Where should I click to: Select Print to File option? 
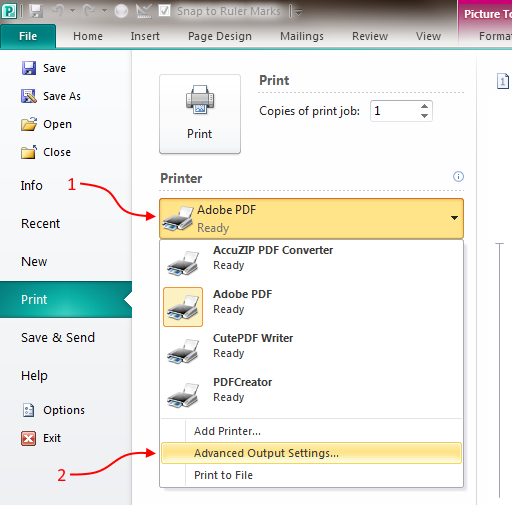(x=311, y=475)
